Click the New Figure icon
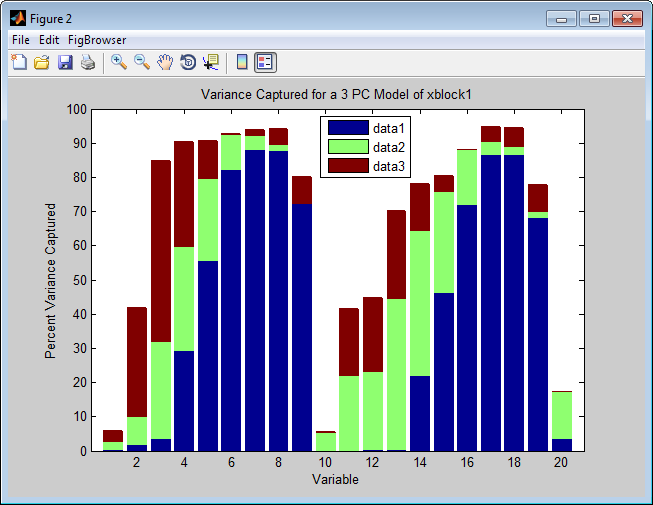Image resolution: width=653 pixels, height=505 pixels. point(19,62)
